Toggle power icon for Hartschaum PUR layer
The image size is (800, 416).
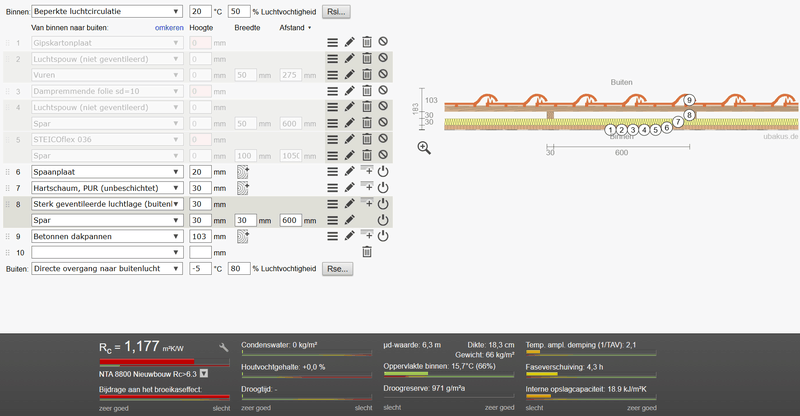pyautogui.click(x=383, y=187)
